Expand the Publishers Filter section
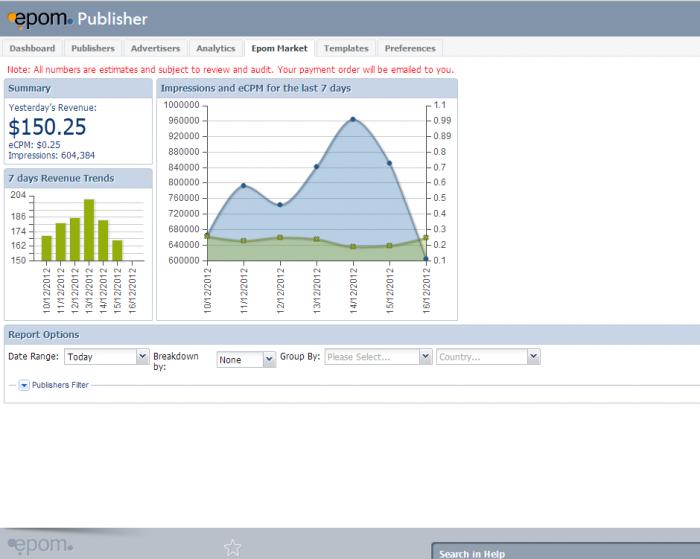This screenshot has width=700, height=559. coord(24,385)
